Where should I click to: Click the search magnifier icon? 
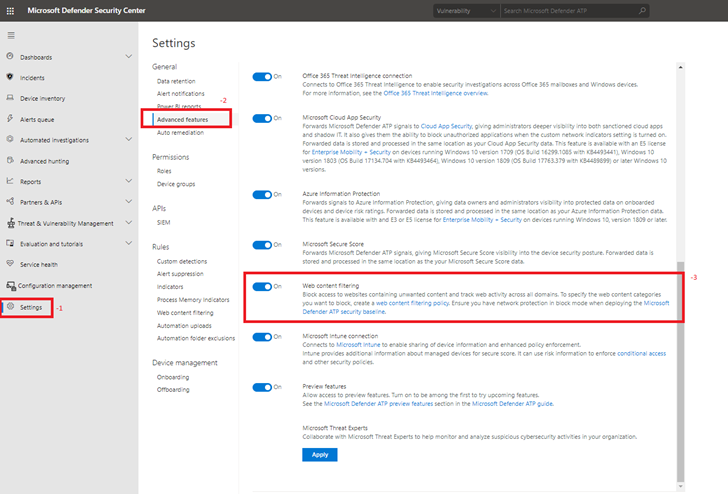coord(642,10)
